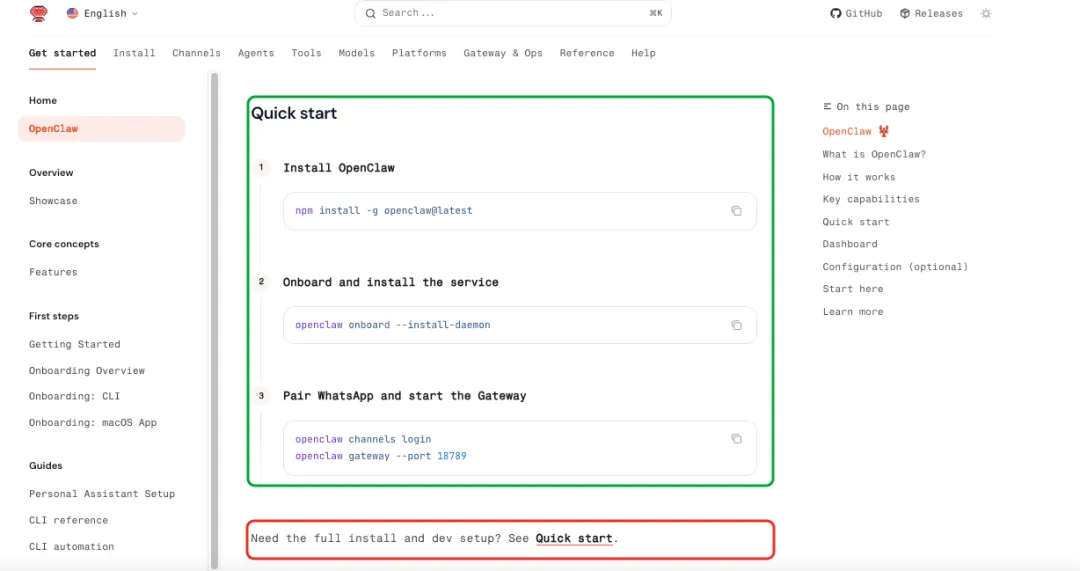Viewport: 1080px width, 571px height.
Task: Switch to the Channels tab
Action: click(196, 53)
